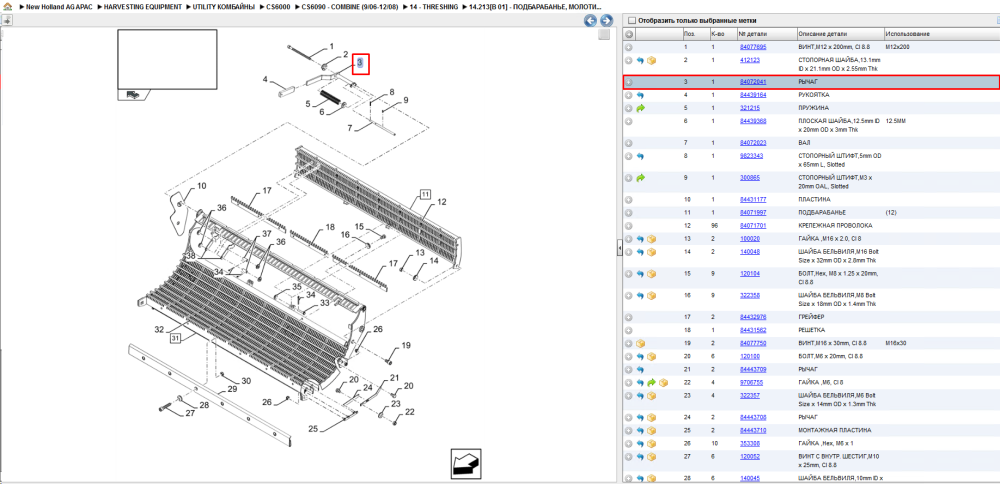Open part number link 321215
Screen dimensions: 1000x484
pos(749,108)
